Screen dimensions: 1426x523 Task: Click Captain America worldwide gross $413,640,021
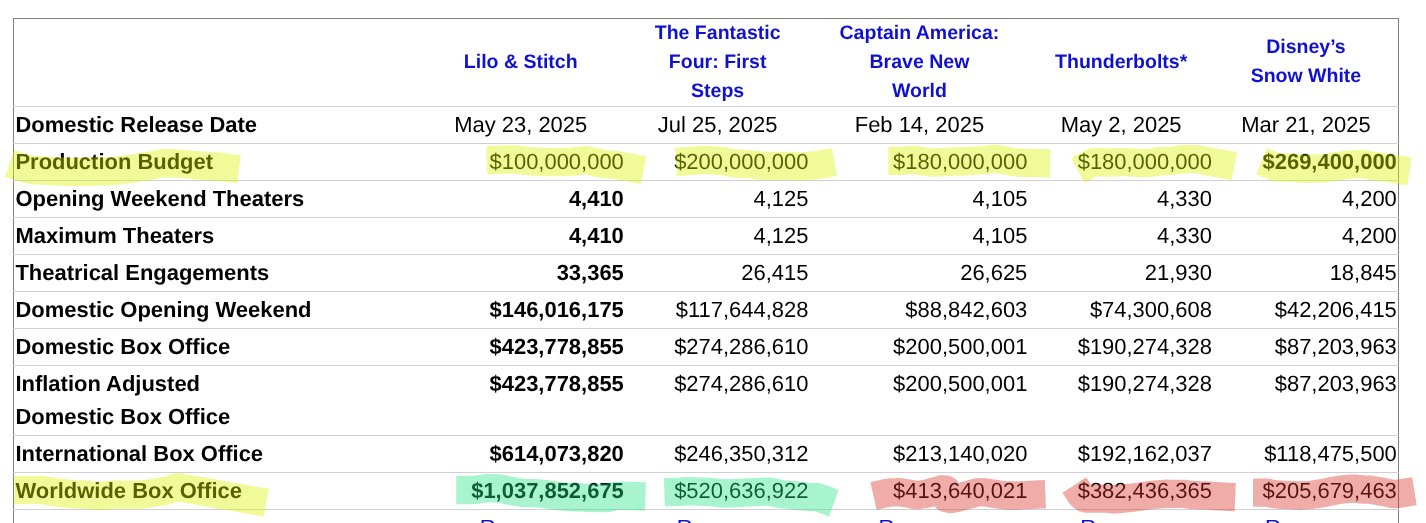[x=959, y=491]
